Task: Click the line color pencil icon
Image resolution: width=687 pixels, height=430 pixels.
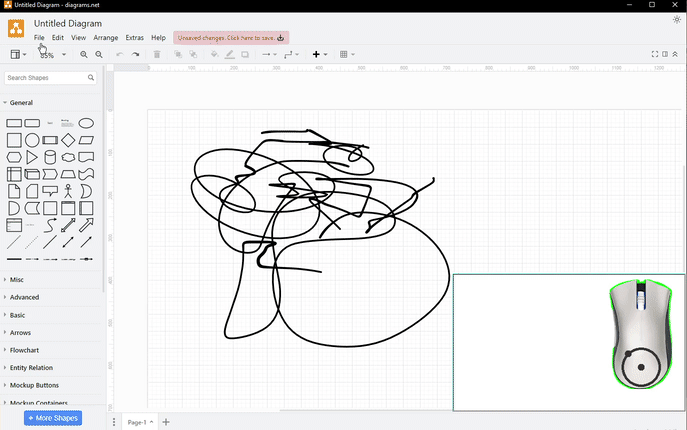Action: tap(230, 54)
